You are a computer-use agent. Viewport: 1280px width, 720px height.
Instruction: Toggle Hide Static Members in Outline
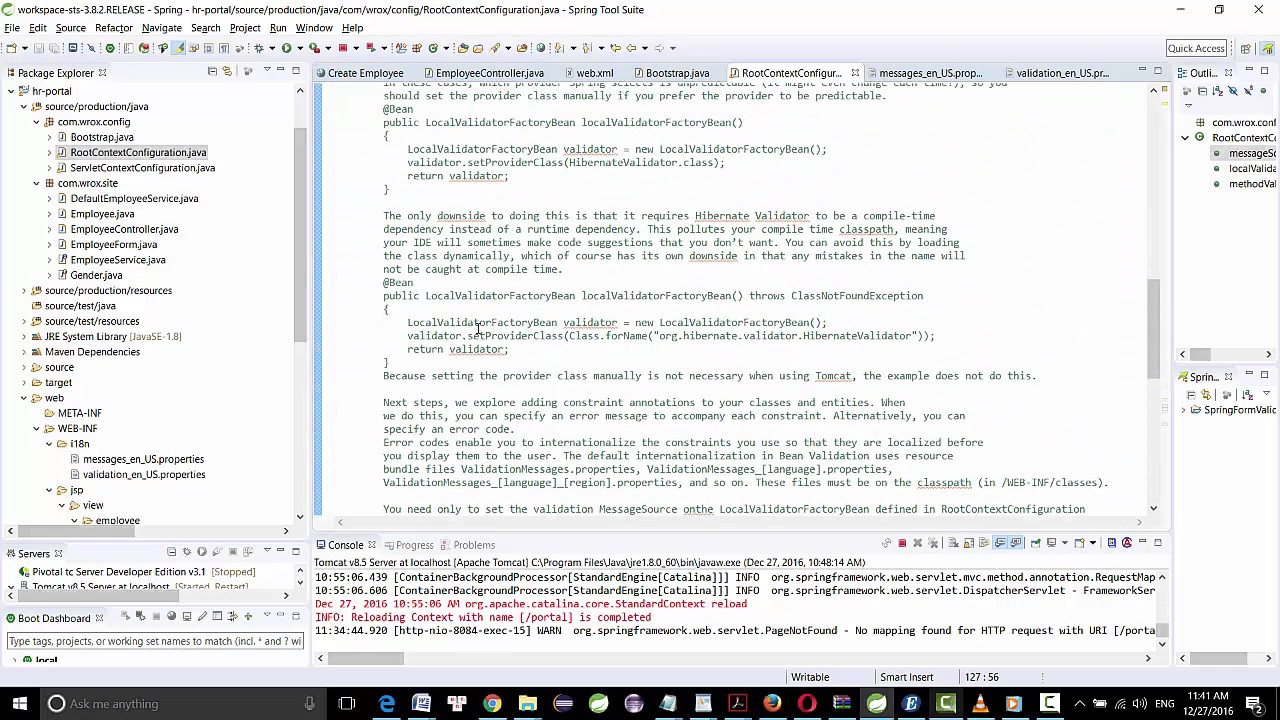(1249, 91)
